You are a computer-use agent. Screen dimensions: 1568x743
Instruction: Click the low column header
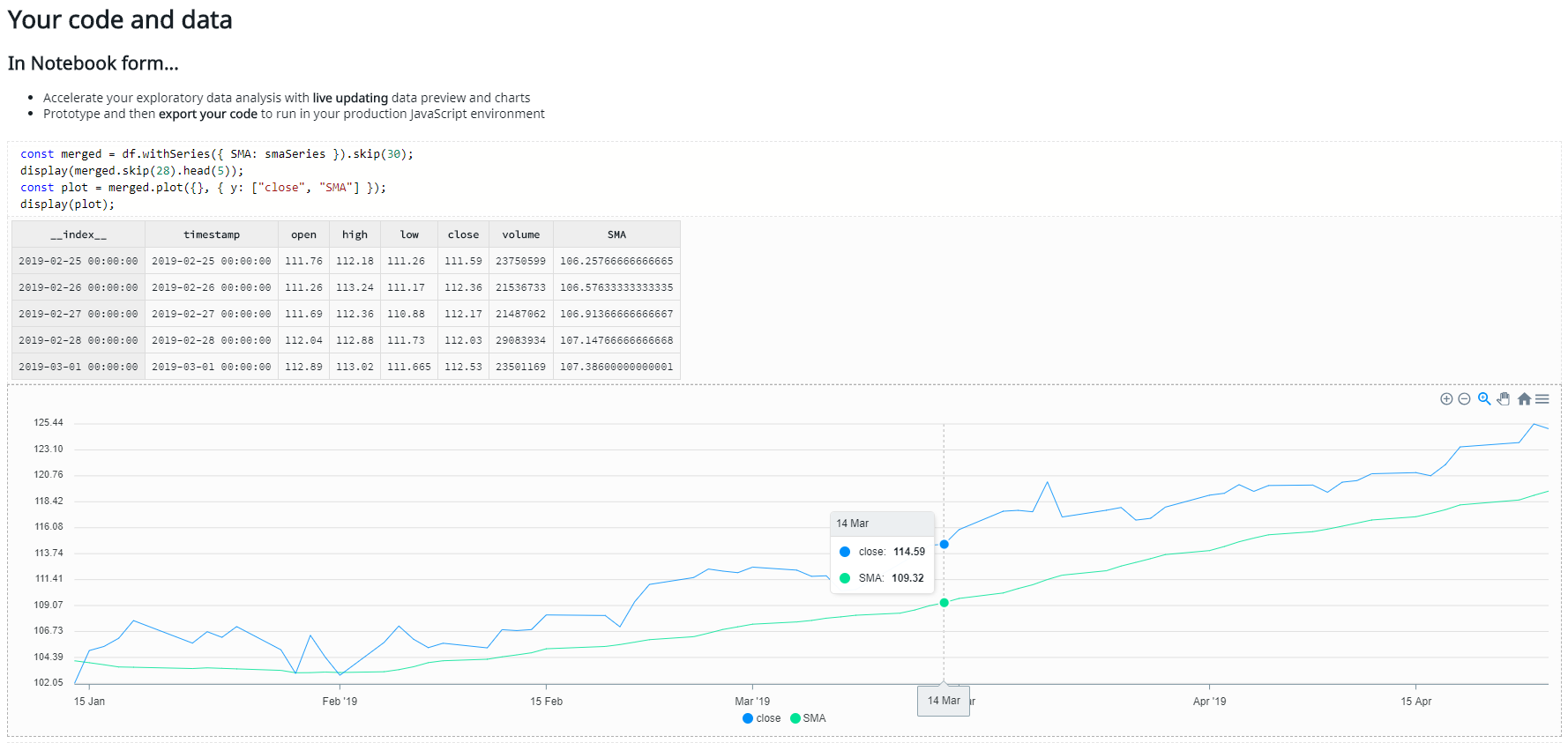[x=409, y=234]
